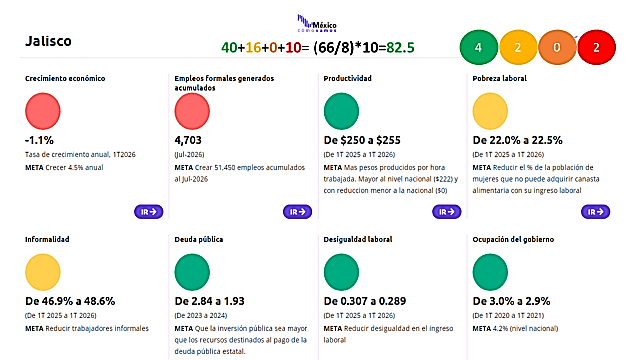This screenshot has width=640, height=360.
Task: Click yellow indicator for Informalidad
Action: pyautogui.click(x=43, y=272)
